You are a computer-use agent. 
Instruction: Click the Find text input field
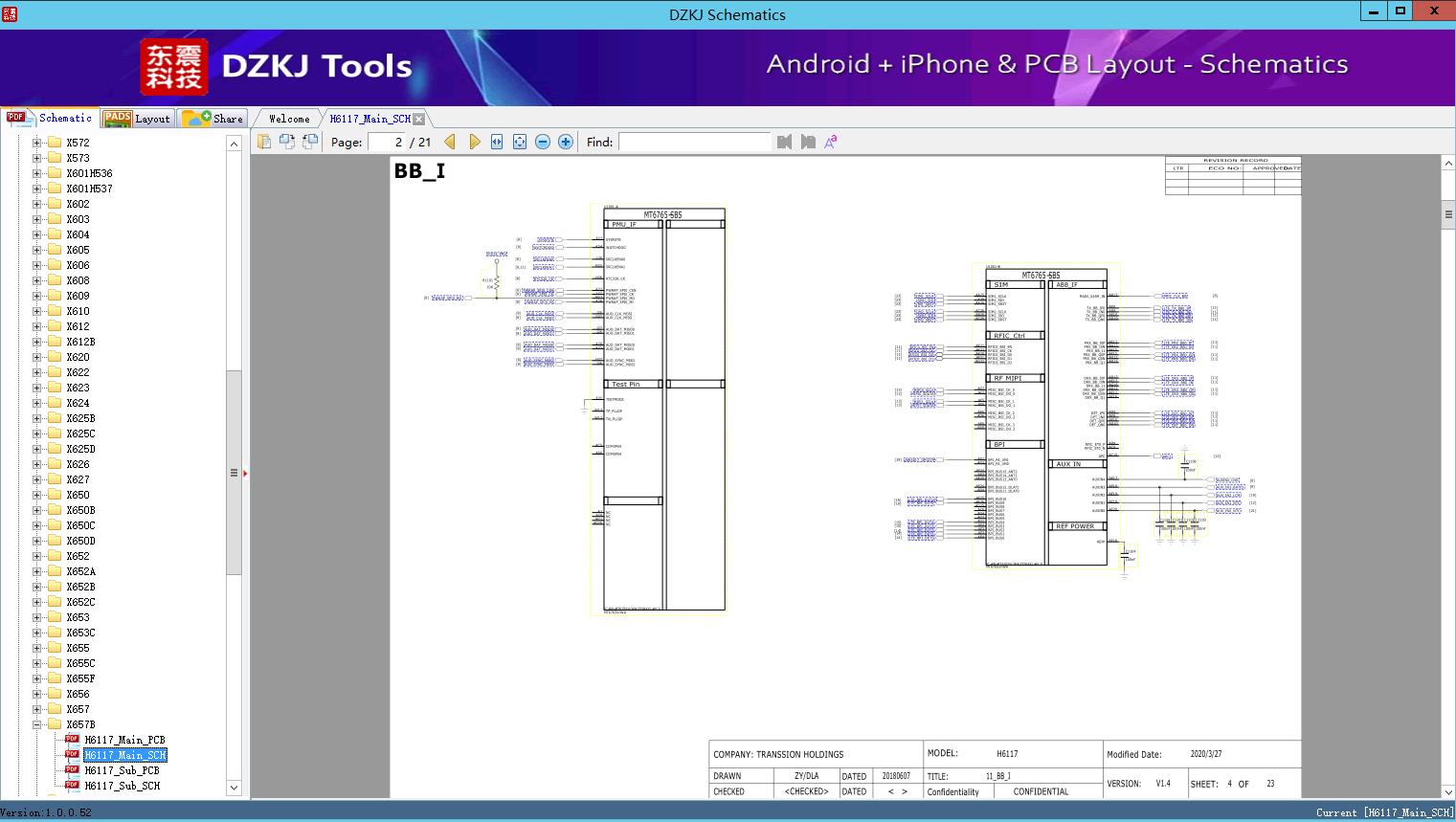pyautogui.click(x=694, y=142)
